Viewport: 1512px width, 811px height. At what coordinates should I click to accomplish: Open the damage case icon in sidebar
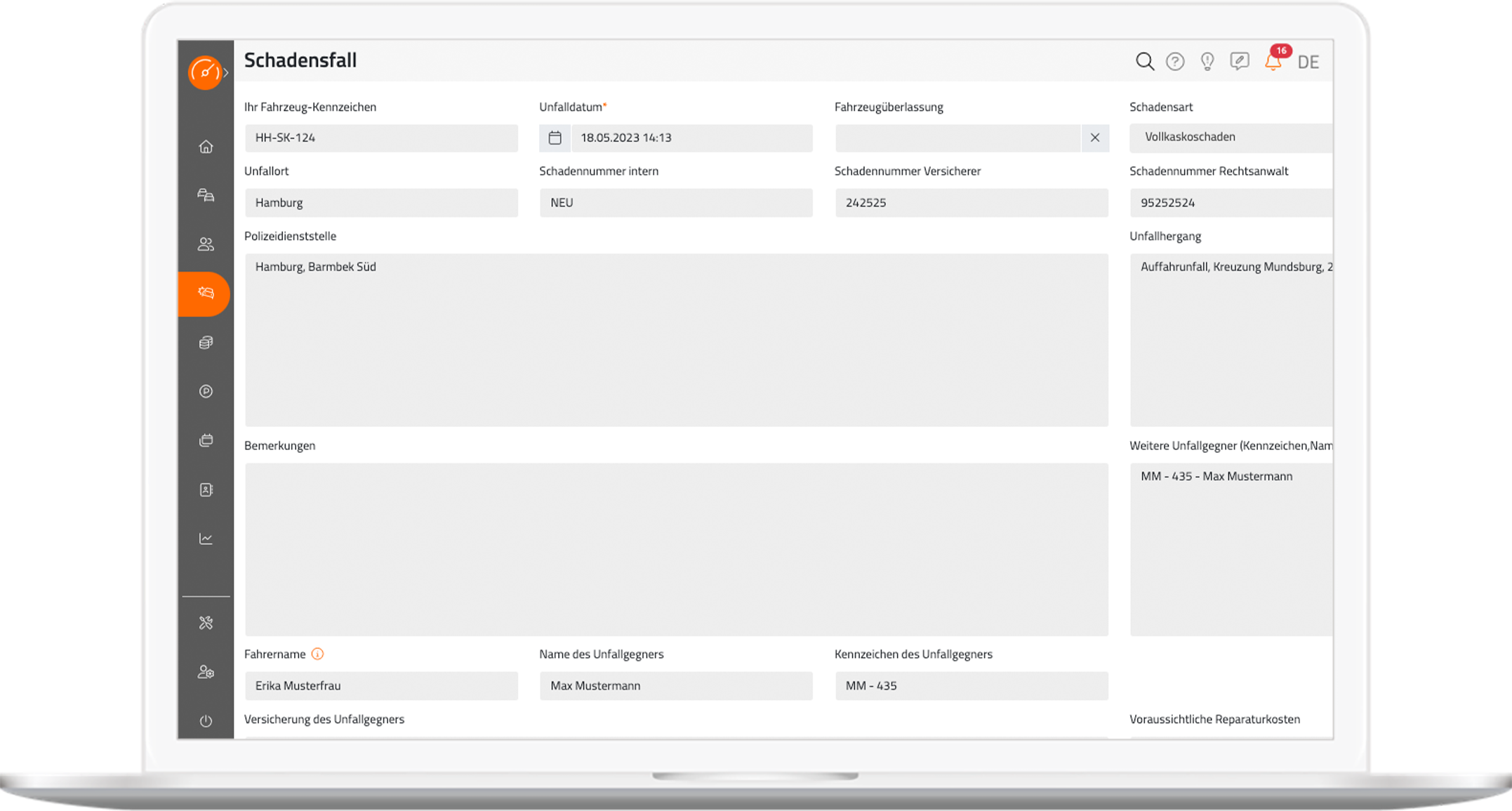coord(206,294)
